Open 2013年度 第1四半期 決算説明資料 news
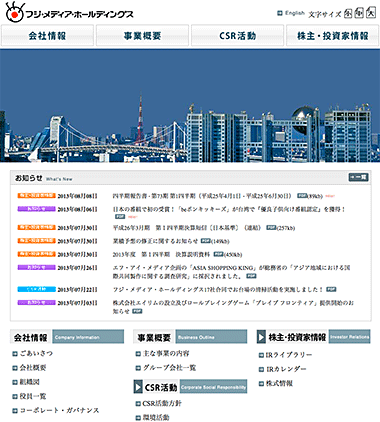This screenshot has height=422, width=380. click(x=161, y=254)
